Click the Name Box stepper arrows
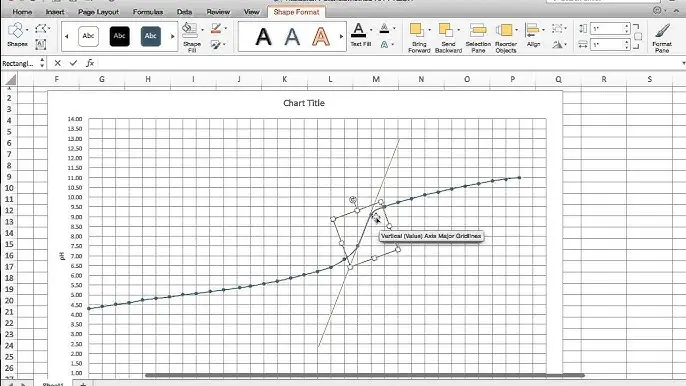 tap(42, 63)
